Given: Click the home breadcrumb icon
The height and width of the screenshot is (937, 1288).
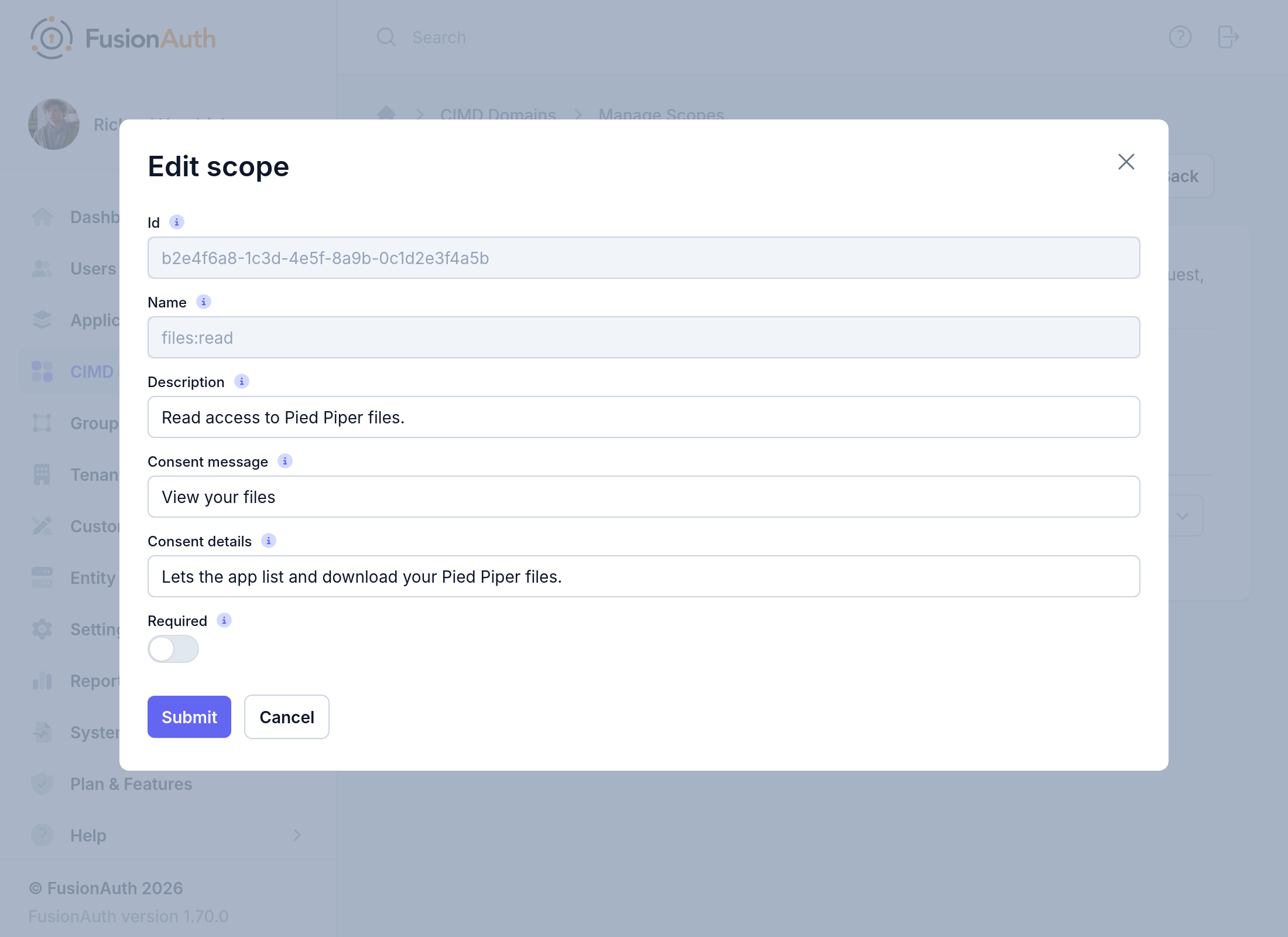Looking at the screenshot, I should 386,113.
